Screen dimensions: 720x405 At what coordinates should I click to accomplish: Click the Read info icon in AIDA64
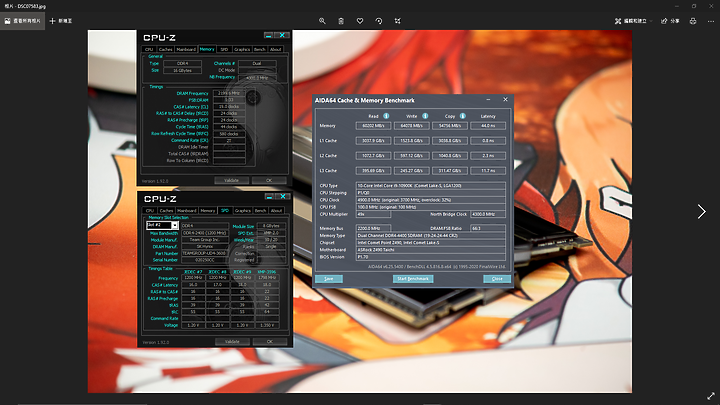(386, 116)
